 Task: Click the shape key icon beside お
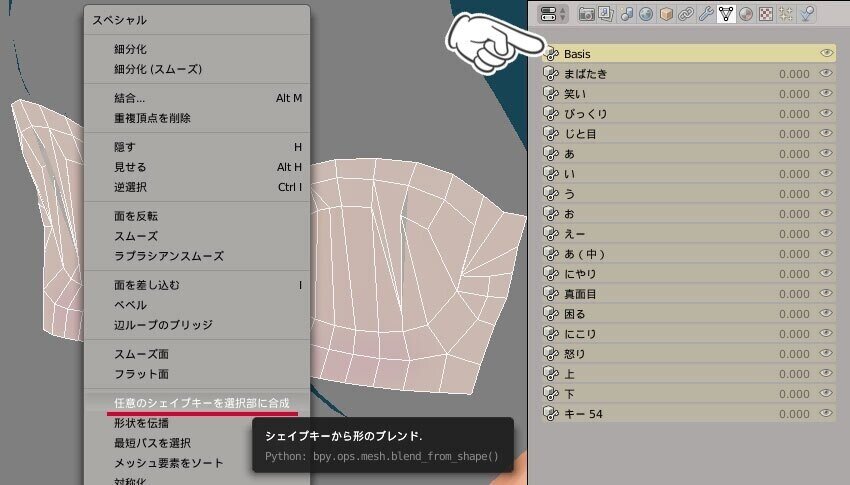point(551,214)
